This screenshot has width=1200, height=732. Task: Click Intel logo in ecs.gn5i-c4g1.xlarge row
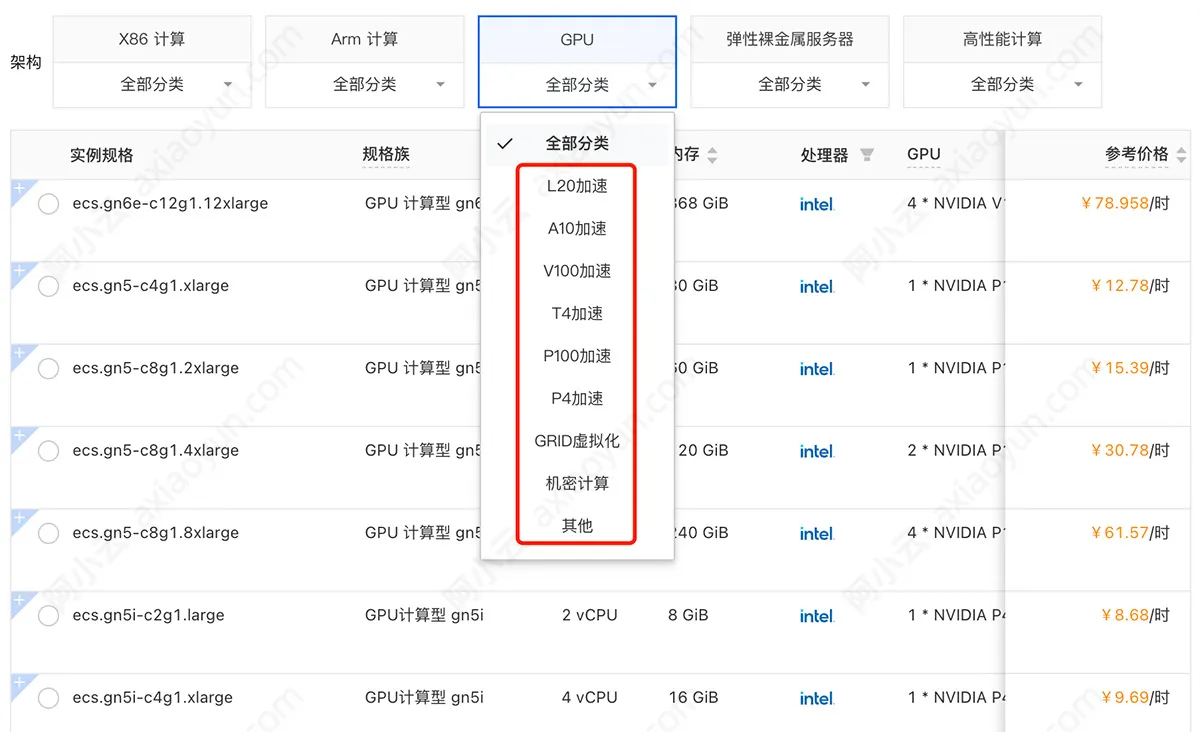point(817,698)
